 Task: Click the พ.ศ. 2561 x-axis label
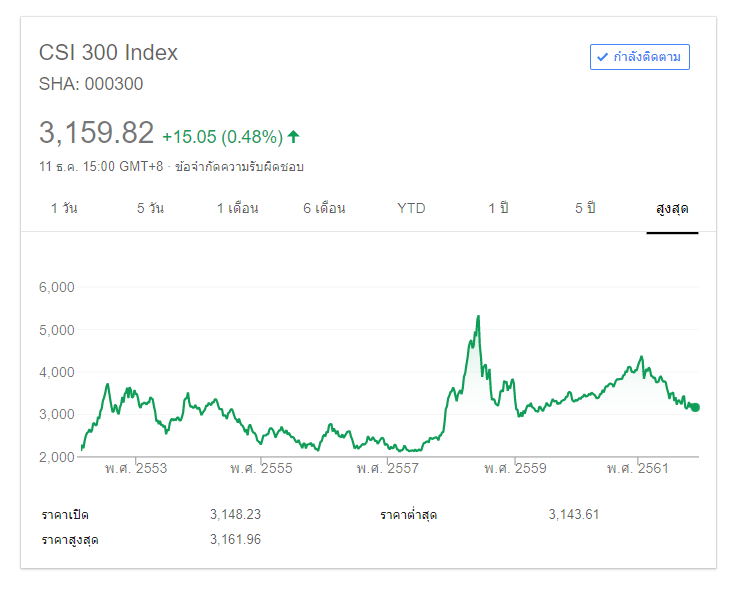pos(637,468)
